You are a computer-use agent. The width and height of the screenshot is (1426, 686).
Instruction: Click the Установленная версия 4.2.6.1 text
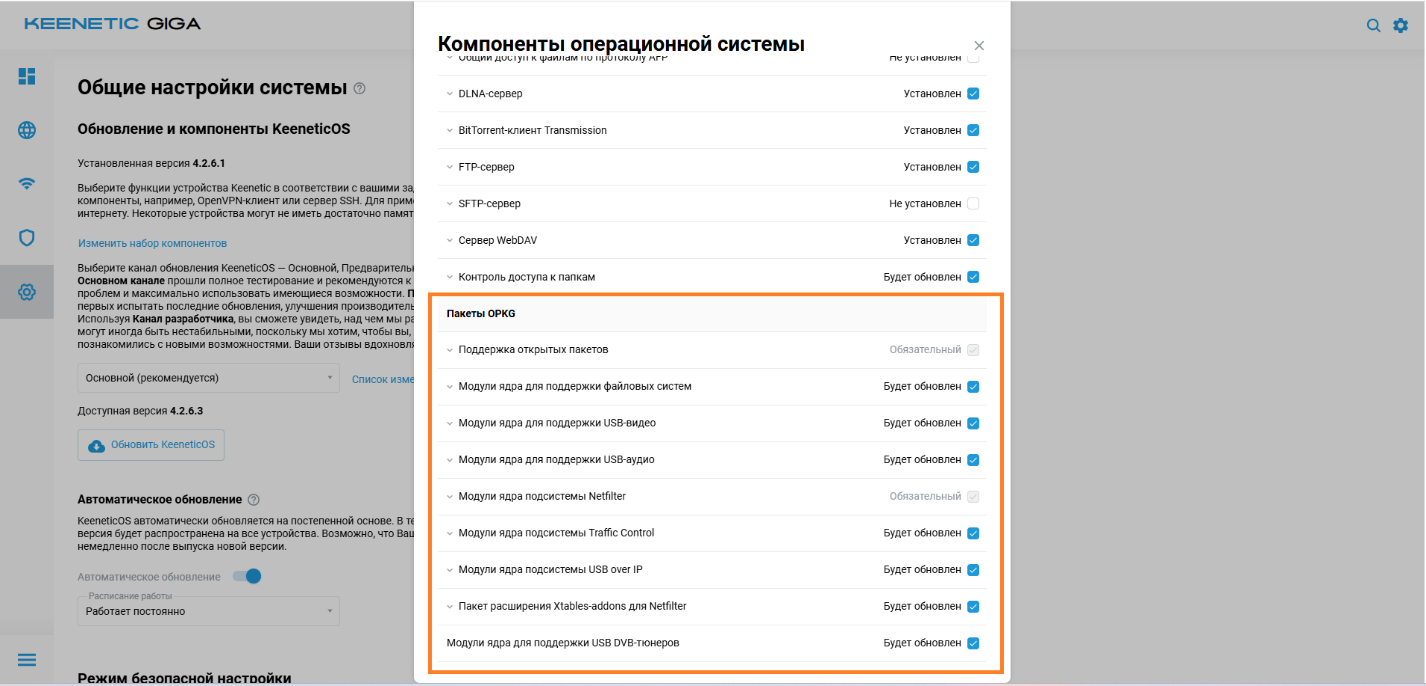152,162
